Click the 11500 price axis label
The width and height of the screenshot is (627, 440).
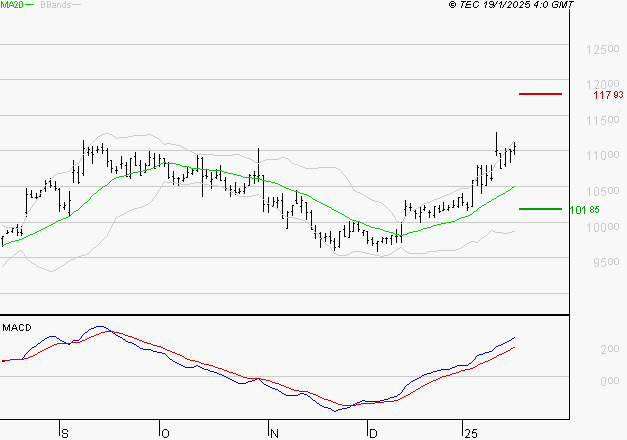[x=603, y=120]
